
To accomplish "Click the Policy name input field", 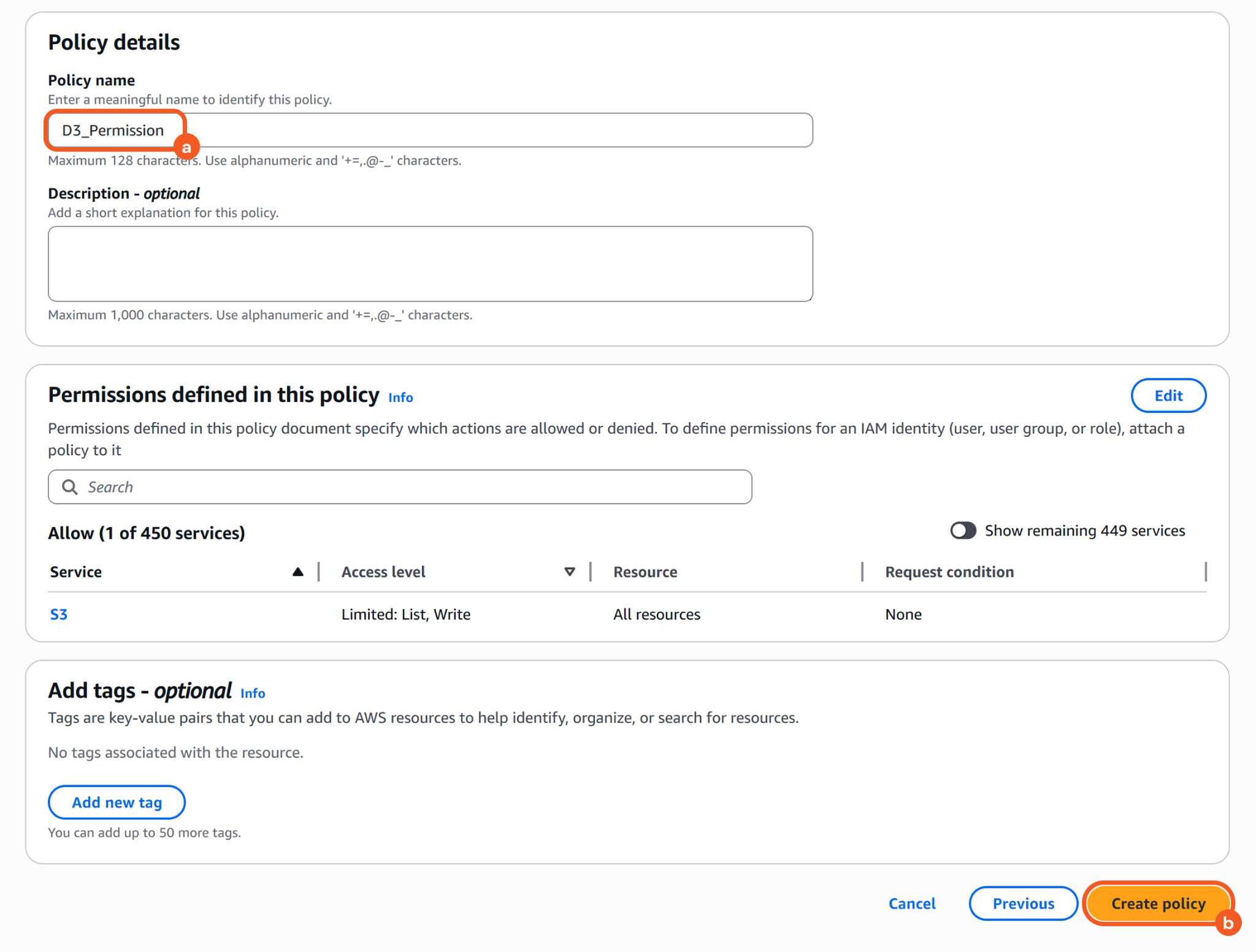I will (x=429, y=130).
